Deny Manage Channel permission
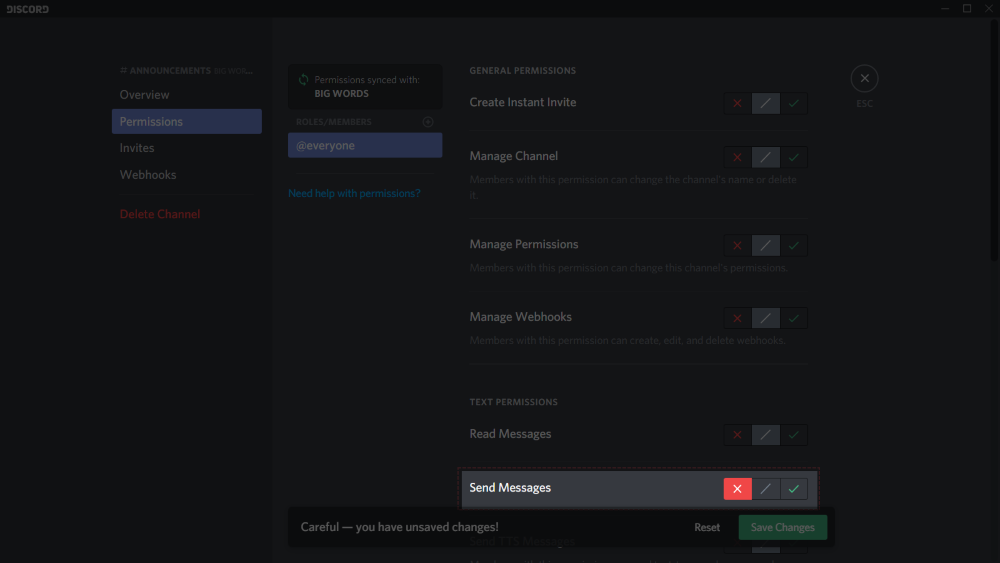This screenshot has height=563, width=1000. coord(737,157)
